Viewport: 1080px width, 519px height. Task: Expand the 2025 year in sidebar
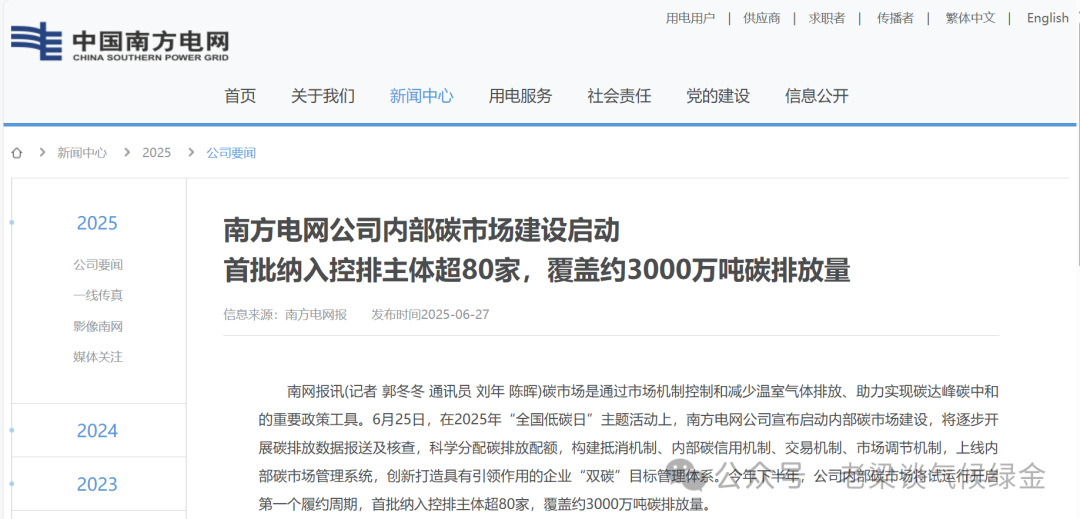point(97,223)
